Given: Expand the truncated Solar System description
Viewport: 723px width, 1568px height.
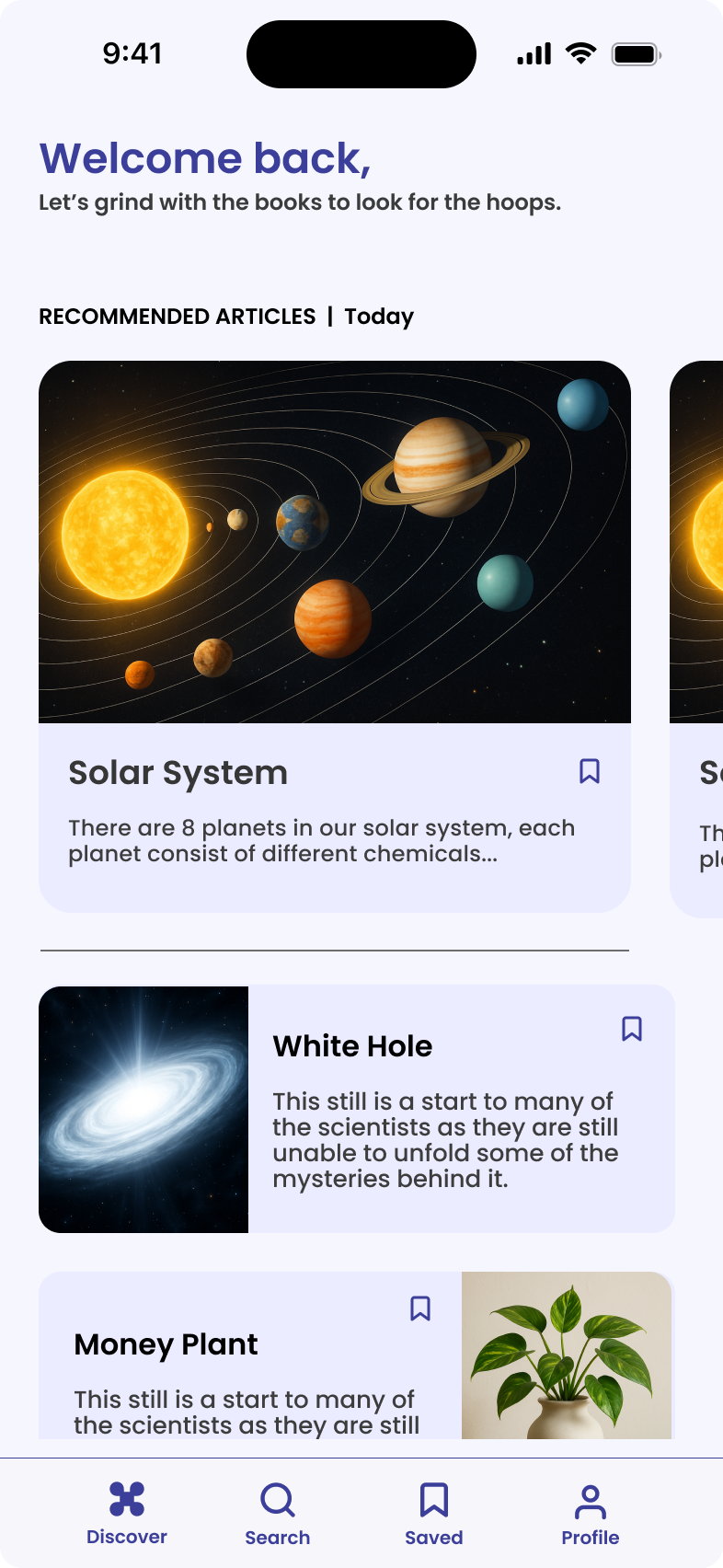Looking at the screenshot, I should tap(322, 840).
